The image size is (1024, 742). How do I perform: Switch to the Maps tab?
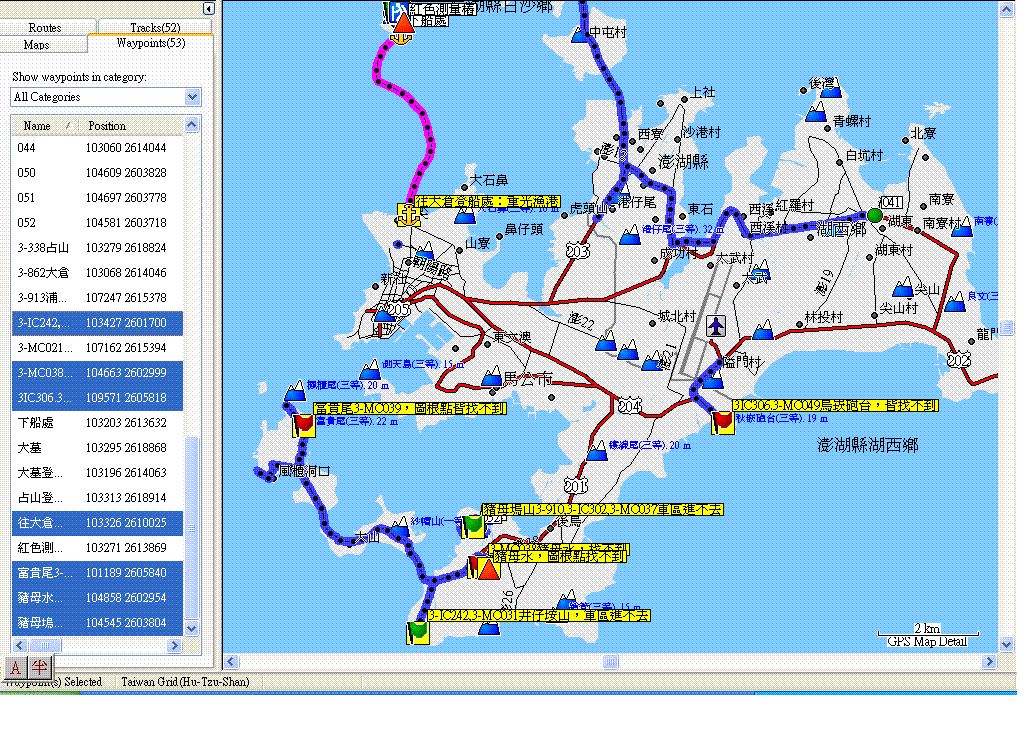coord(37,44)
